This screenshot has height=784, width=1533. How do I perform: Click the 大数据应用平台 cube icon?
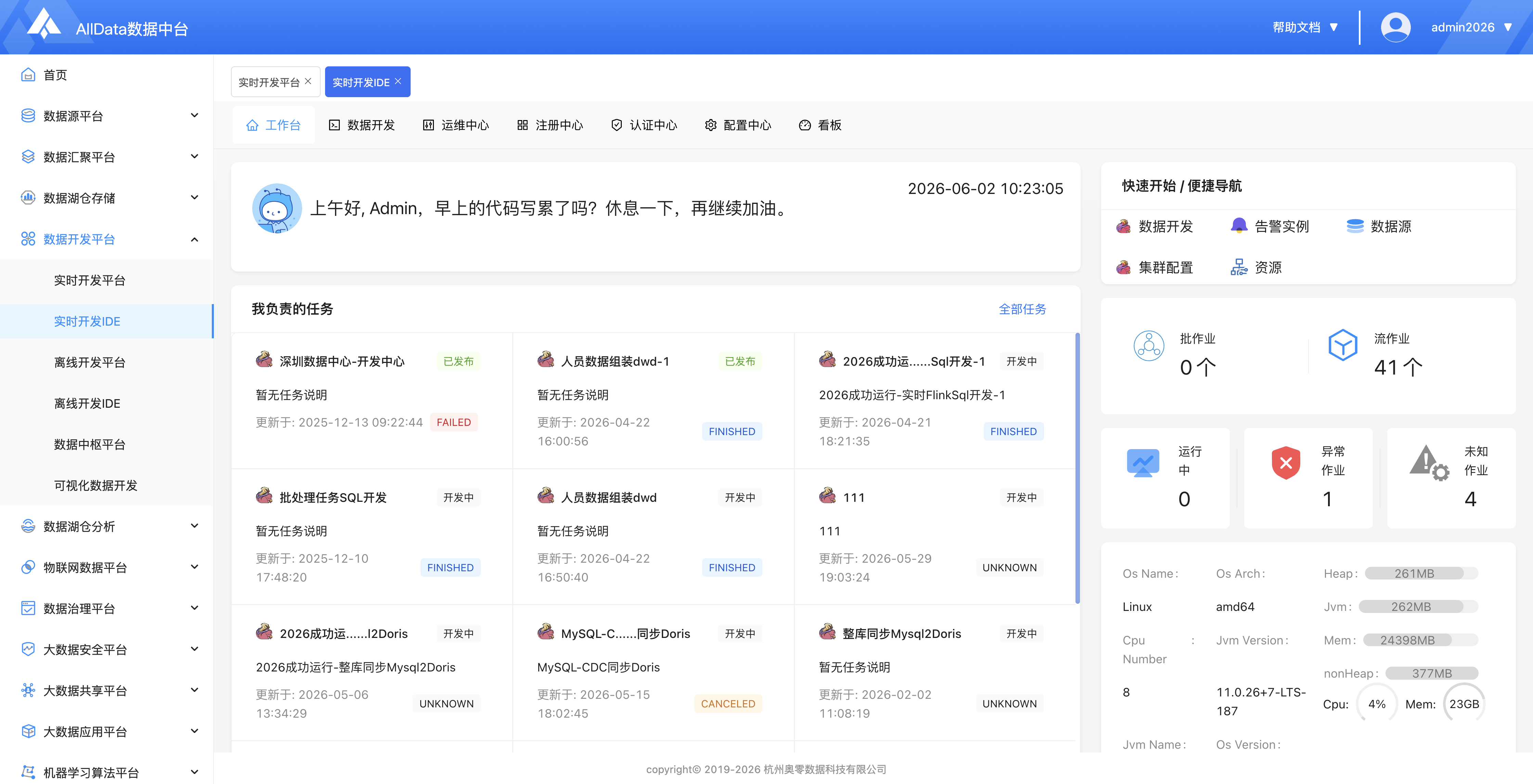tap(28, 731)
